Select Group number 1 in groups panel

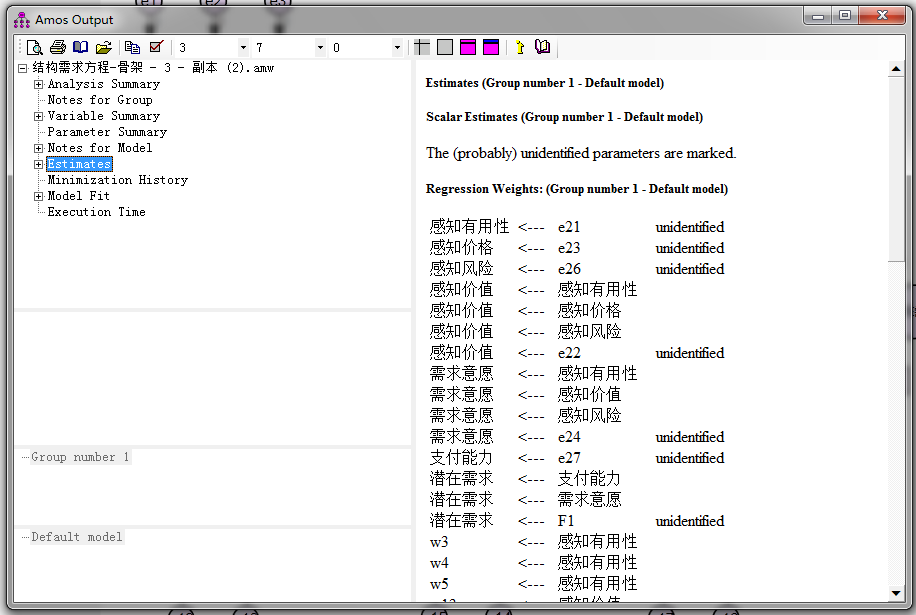(x=80, y=457)
